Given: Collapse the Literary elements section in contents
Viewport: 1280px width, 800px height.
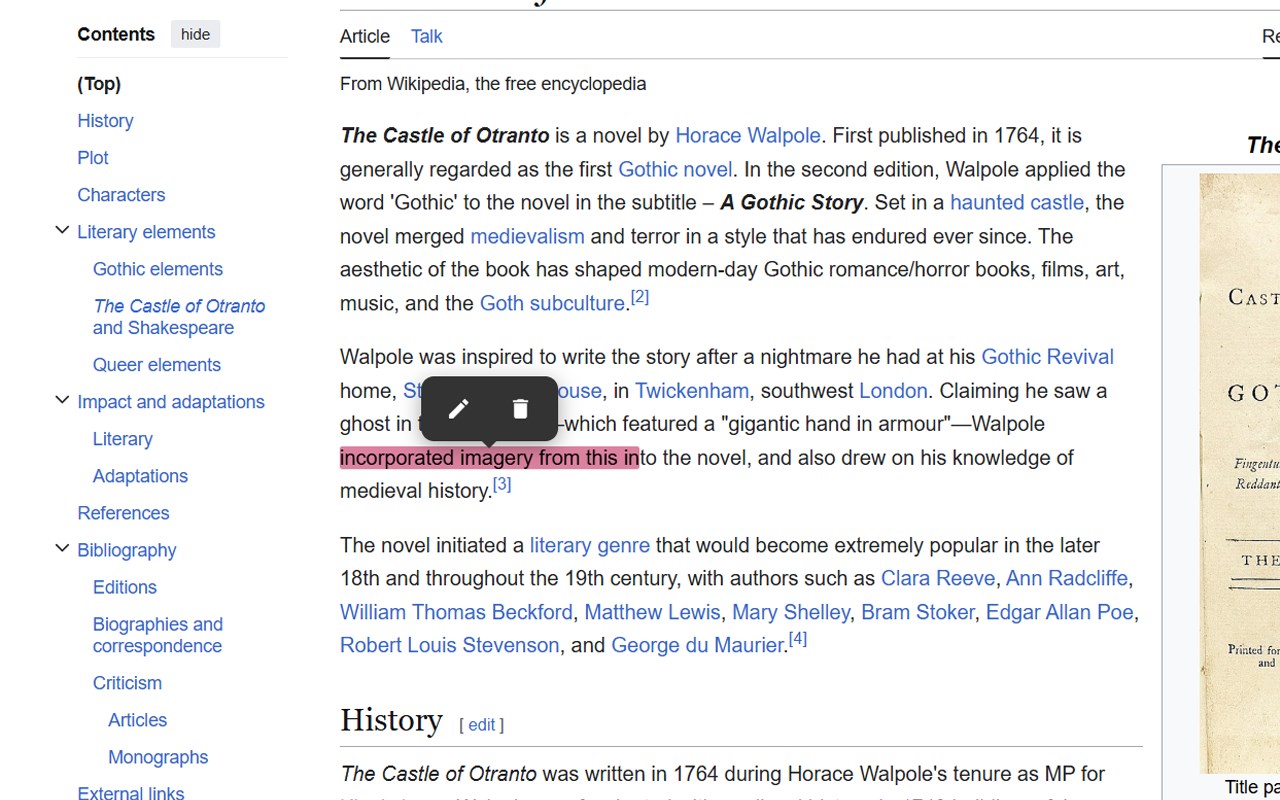Looking at the screenshot, I should point(62,231).
